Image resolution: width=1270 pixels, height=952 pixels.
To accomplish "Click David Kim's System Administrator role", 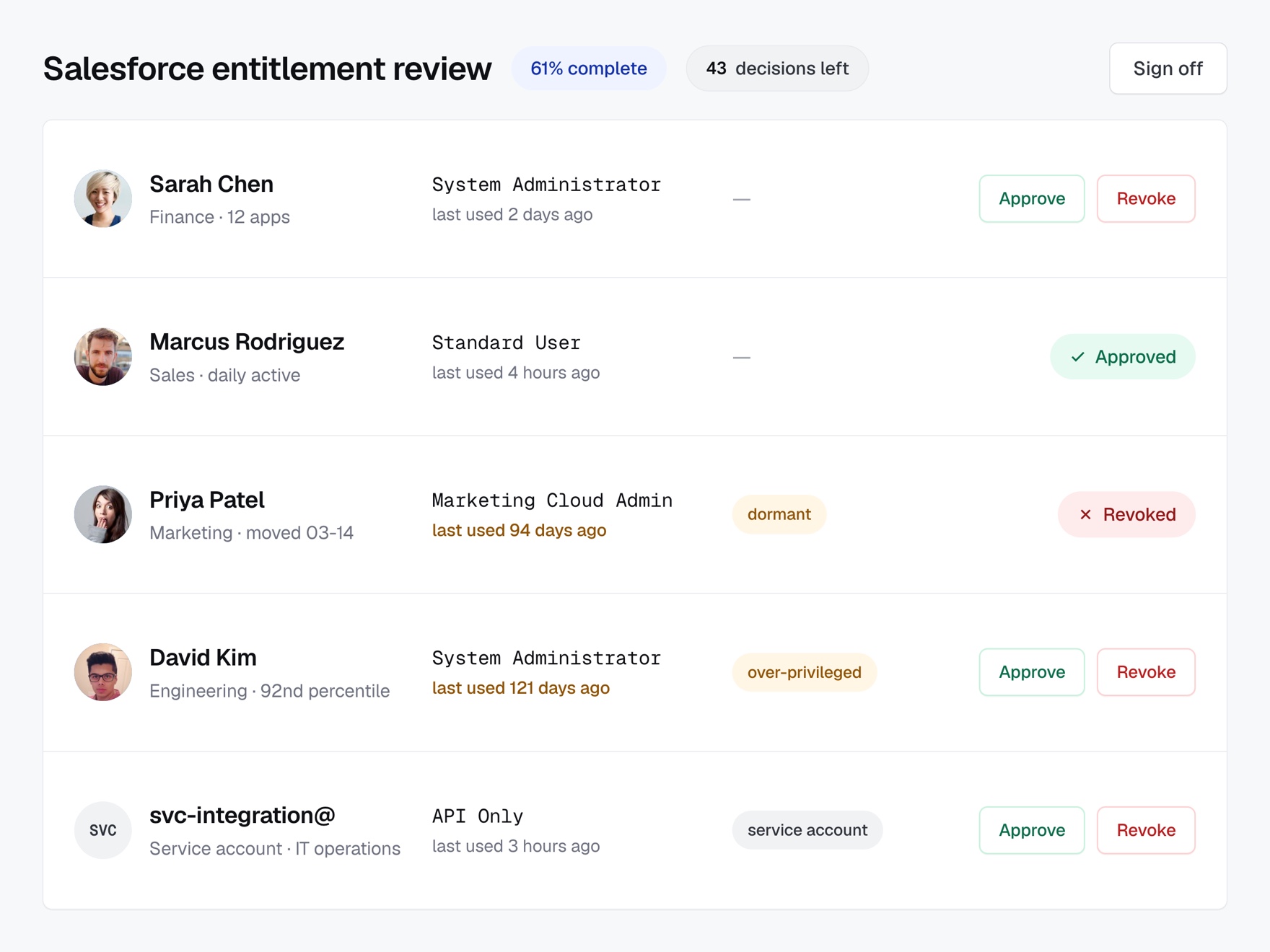I will pyautogui.click(x=546, y=658).
